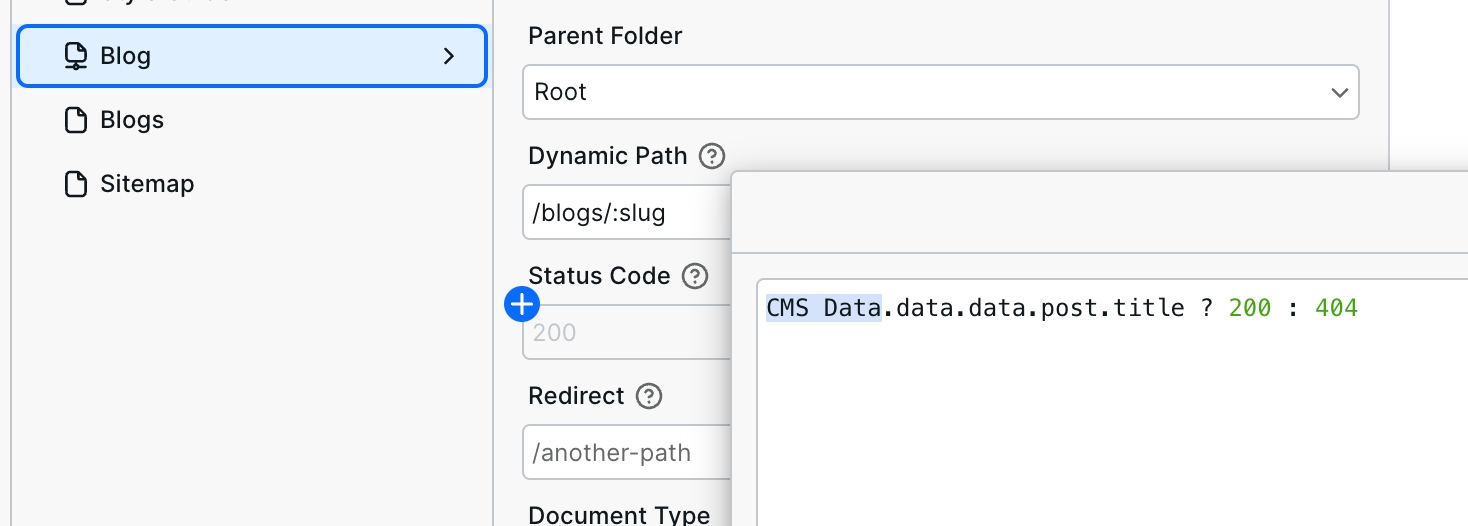
Task: Click the 200 value in expression
Action: point(1250,308)
